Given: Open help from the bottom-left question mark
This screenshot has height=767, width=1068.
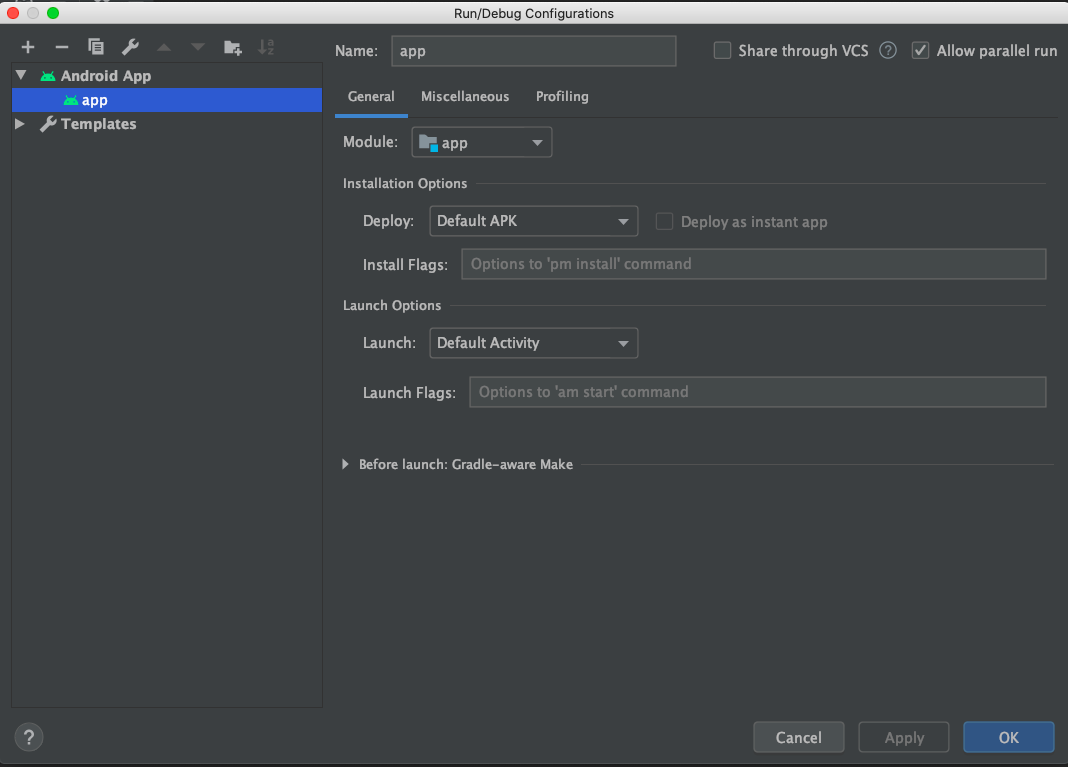Looking at the screenshot, I should tap(28, 737).
